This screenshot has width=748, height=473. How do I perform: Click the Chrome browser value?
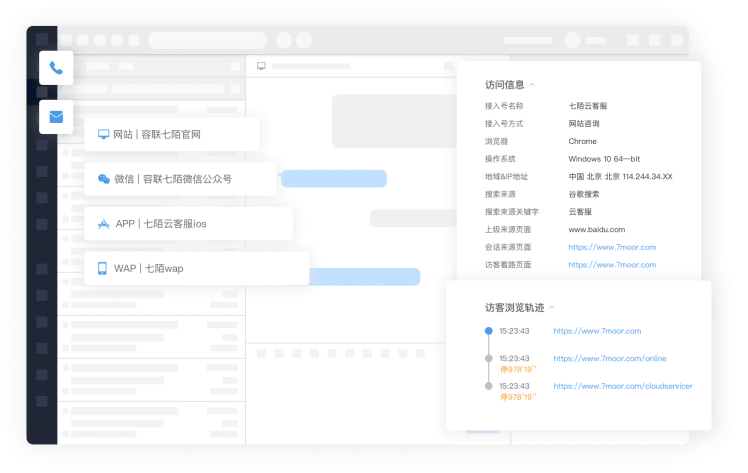(x=582, y=141)
